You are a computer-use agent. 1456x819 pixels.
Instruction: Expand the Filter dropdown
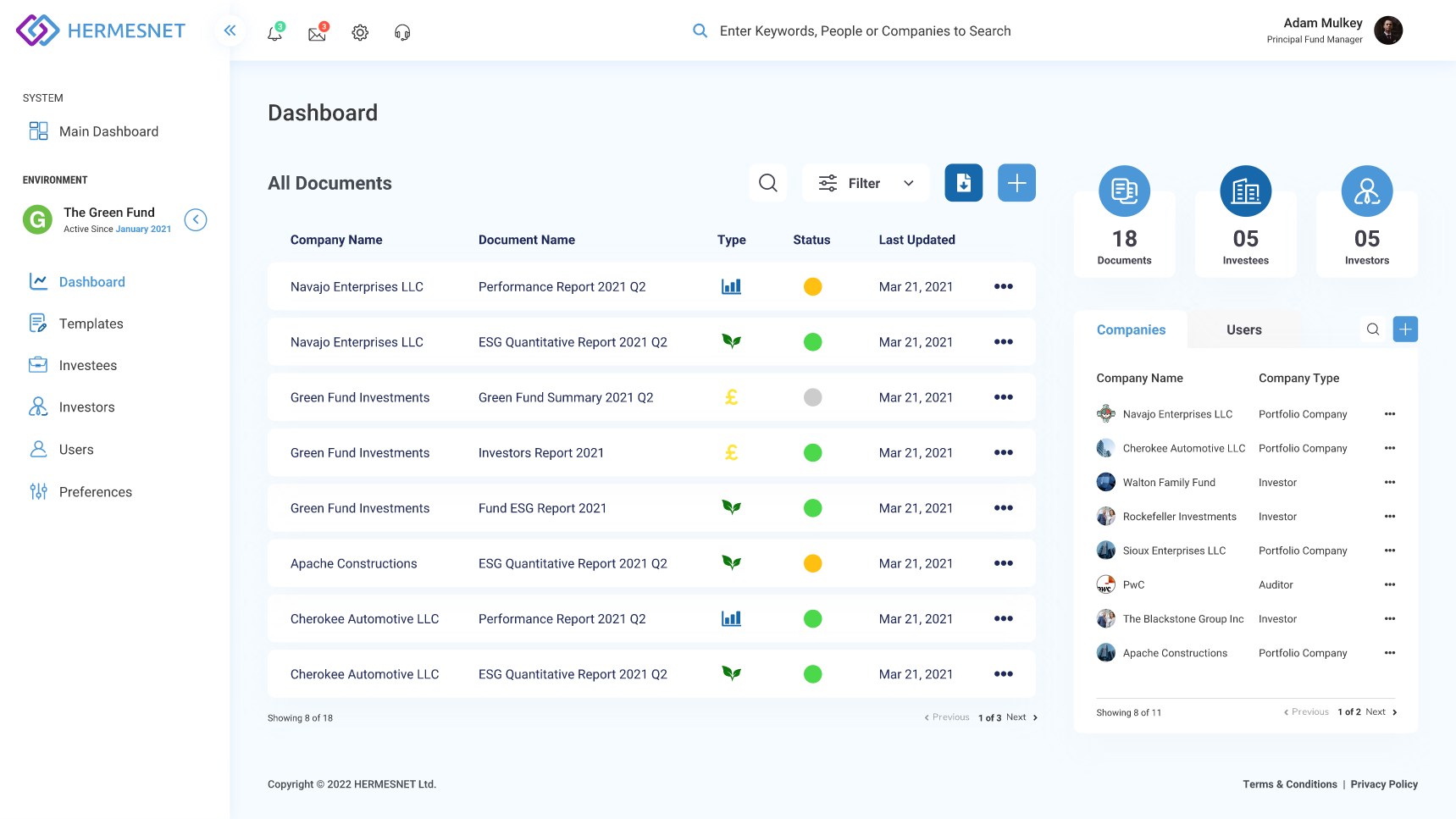865,183
